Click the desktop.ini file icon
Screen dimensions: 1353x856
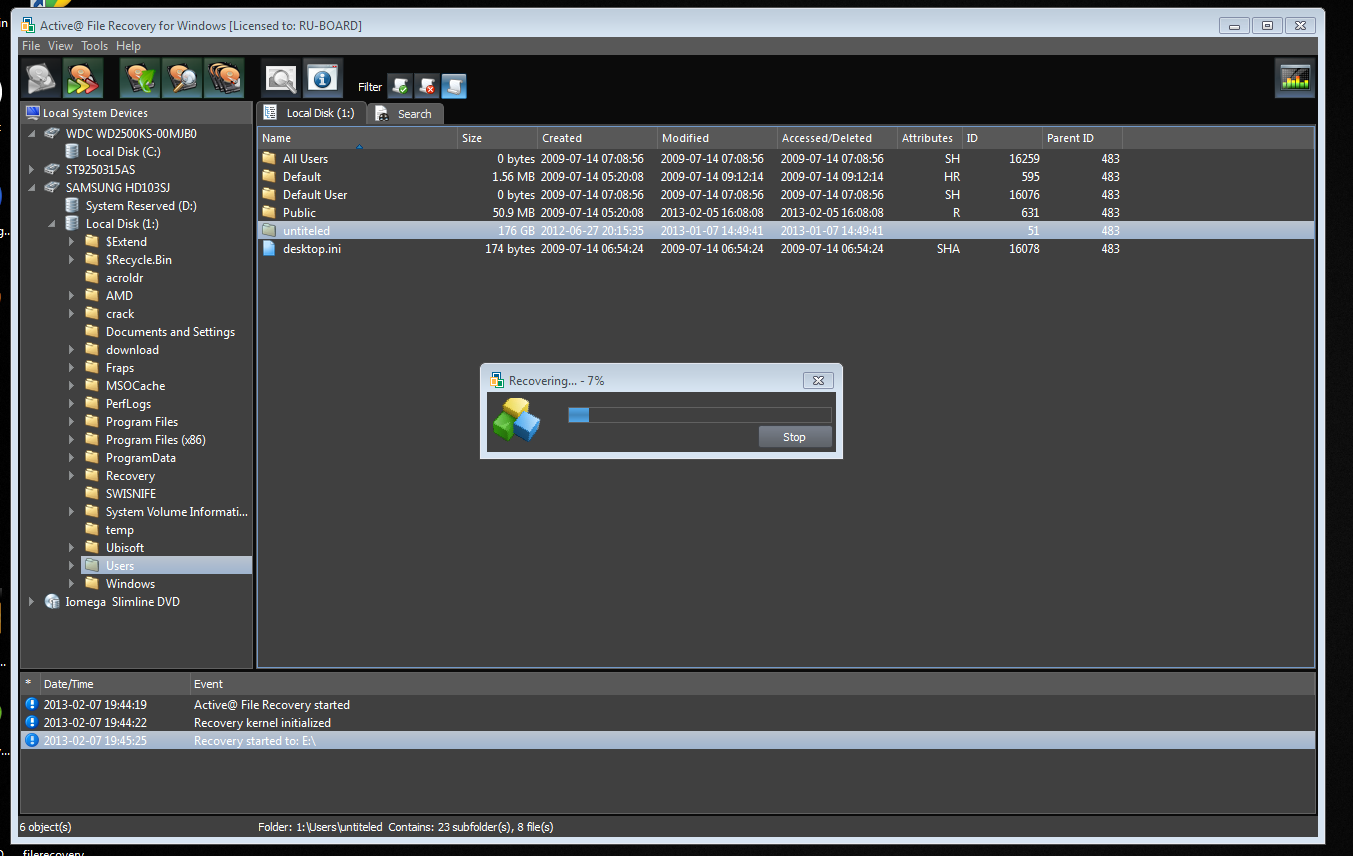[268, 248]
